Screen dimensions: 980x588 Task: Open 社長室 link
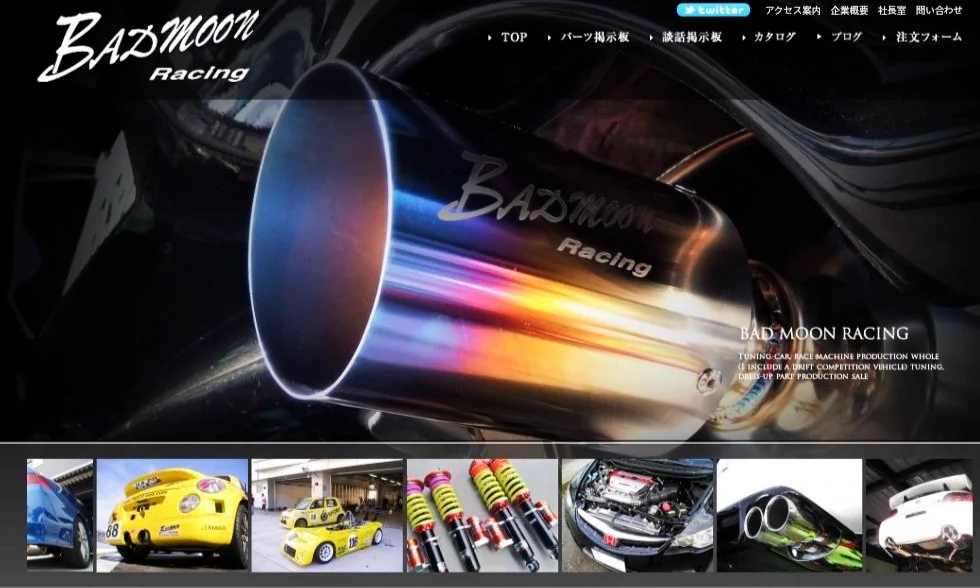[x=892, y=11]
